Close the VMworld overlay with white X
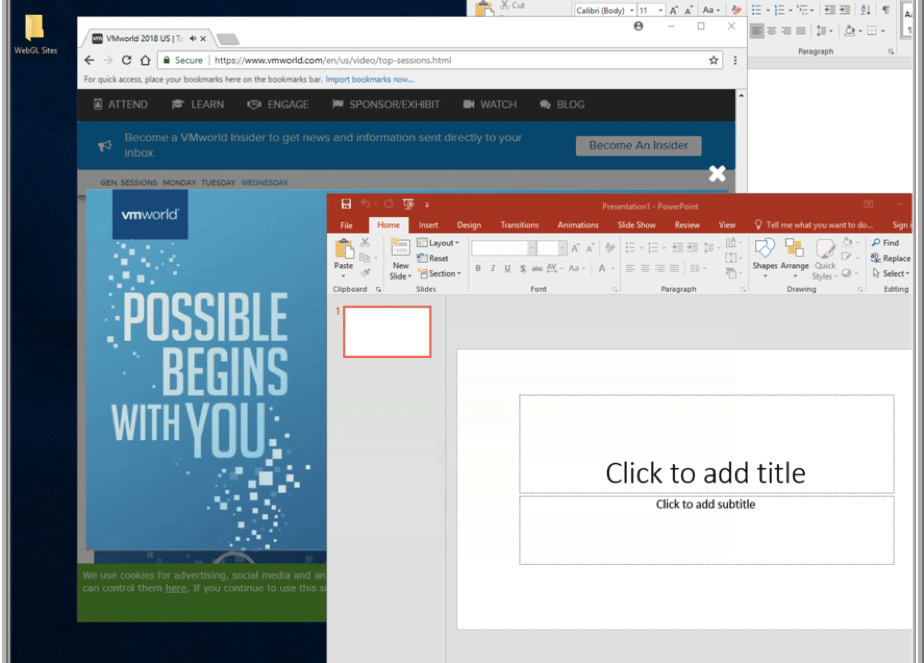 click(x=717, y=174)
